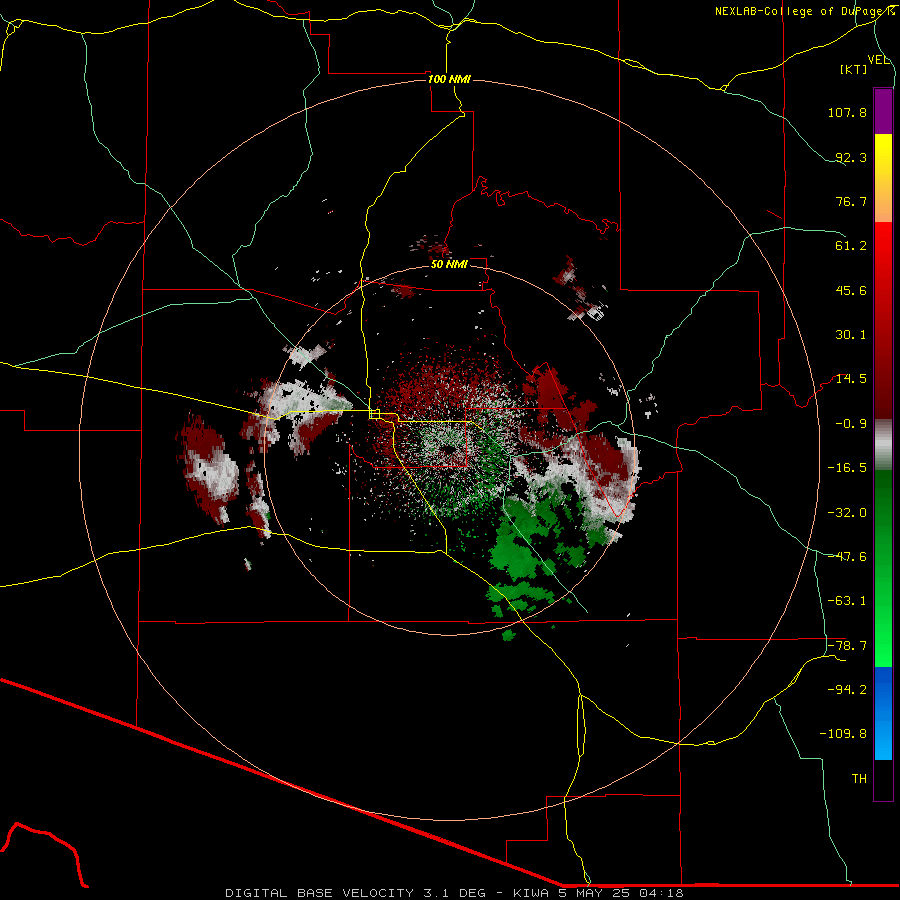Select the -16.5 legend value
The width and height of the screenshot is (900, 900).
click(847, 468)
